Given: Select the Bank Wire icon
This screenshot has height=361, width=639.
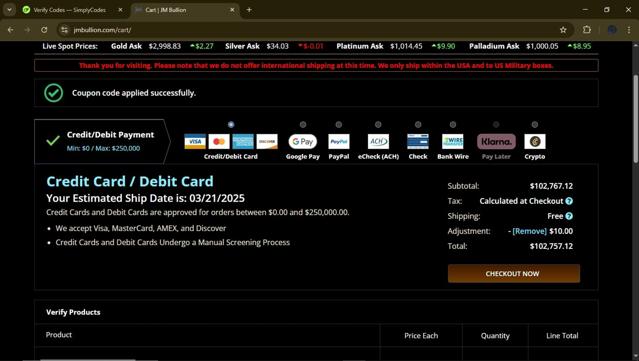Looking at the screenshot, I should coord(453,141).
